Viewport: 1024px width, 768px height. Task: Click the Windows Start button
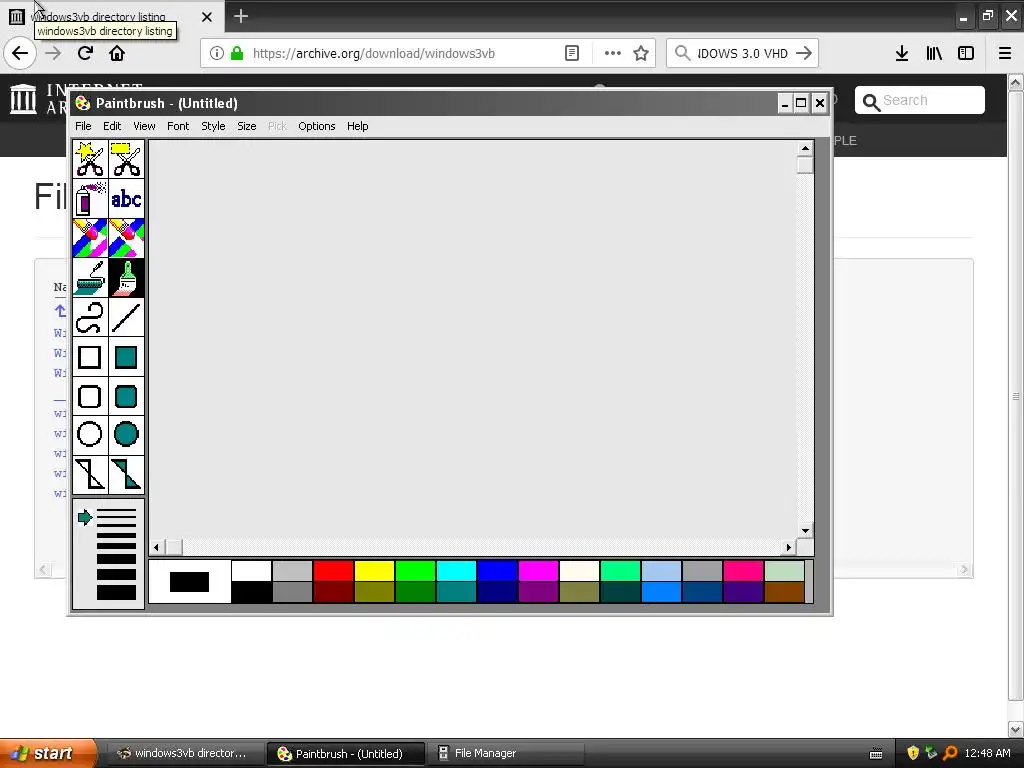coord(48,753)
